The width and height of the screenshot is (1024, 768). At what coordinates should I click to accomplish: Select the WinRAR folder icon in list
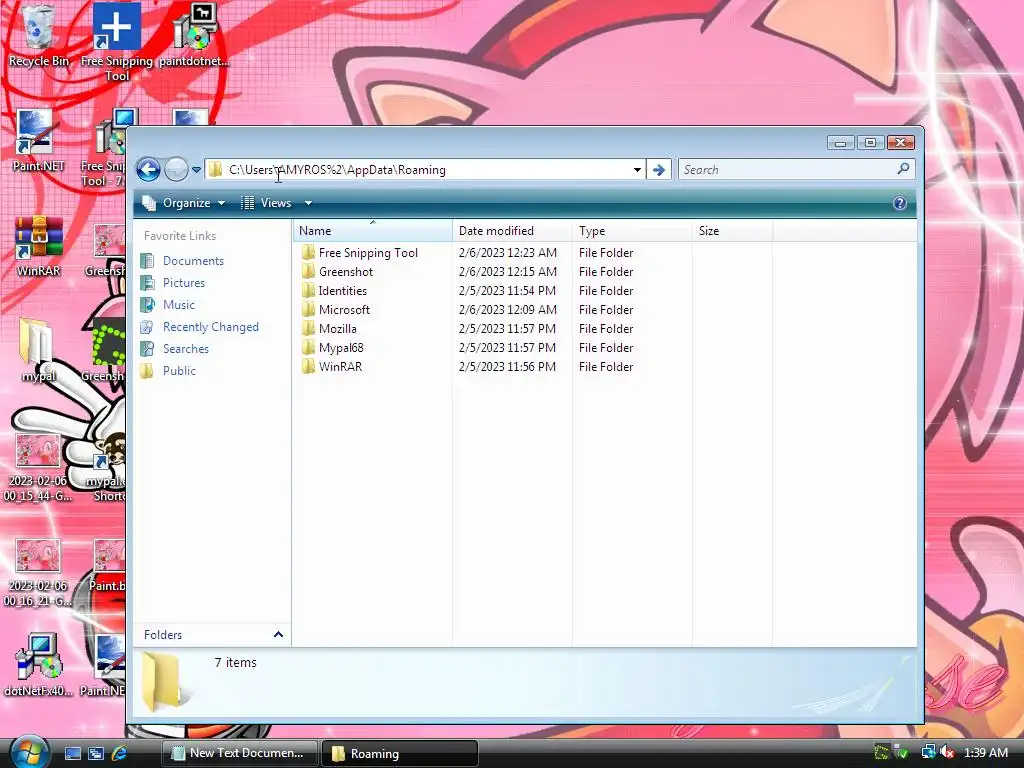[308, 366]
